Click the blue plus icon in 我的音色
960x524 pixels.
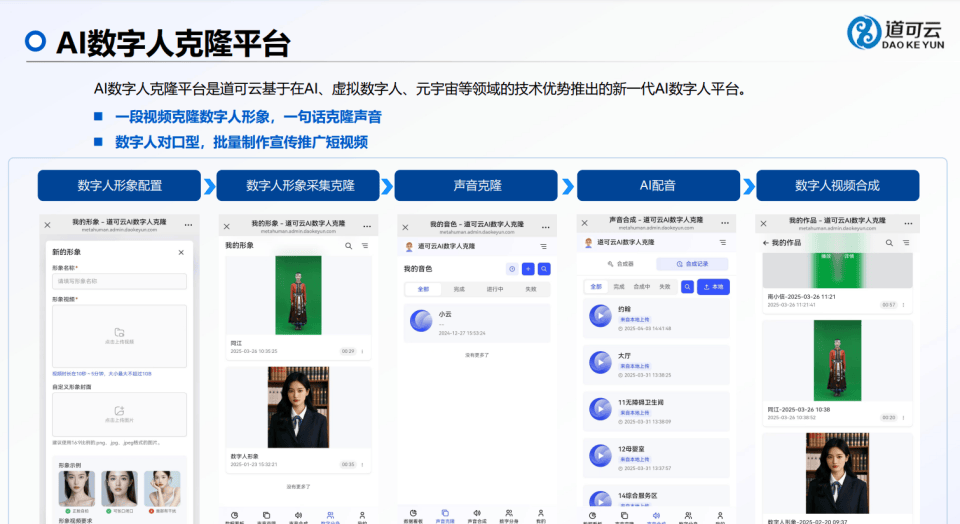click(528, 269)
